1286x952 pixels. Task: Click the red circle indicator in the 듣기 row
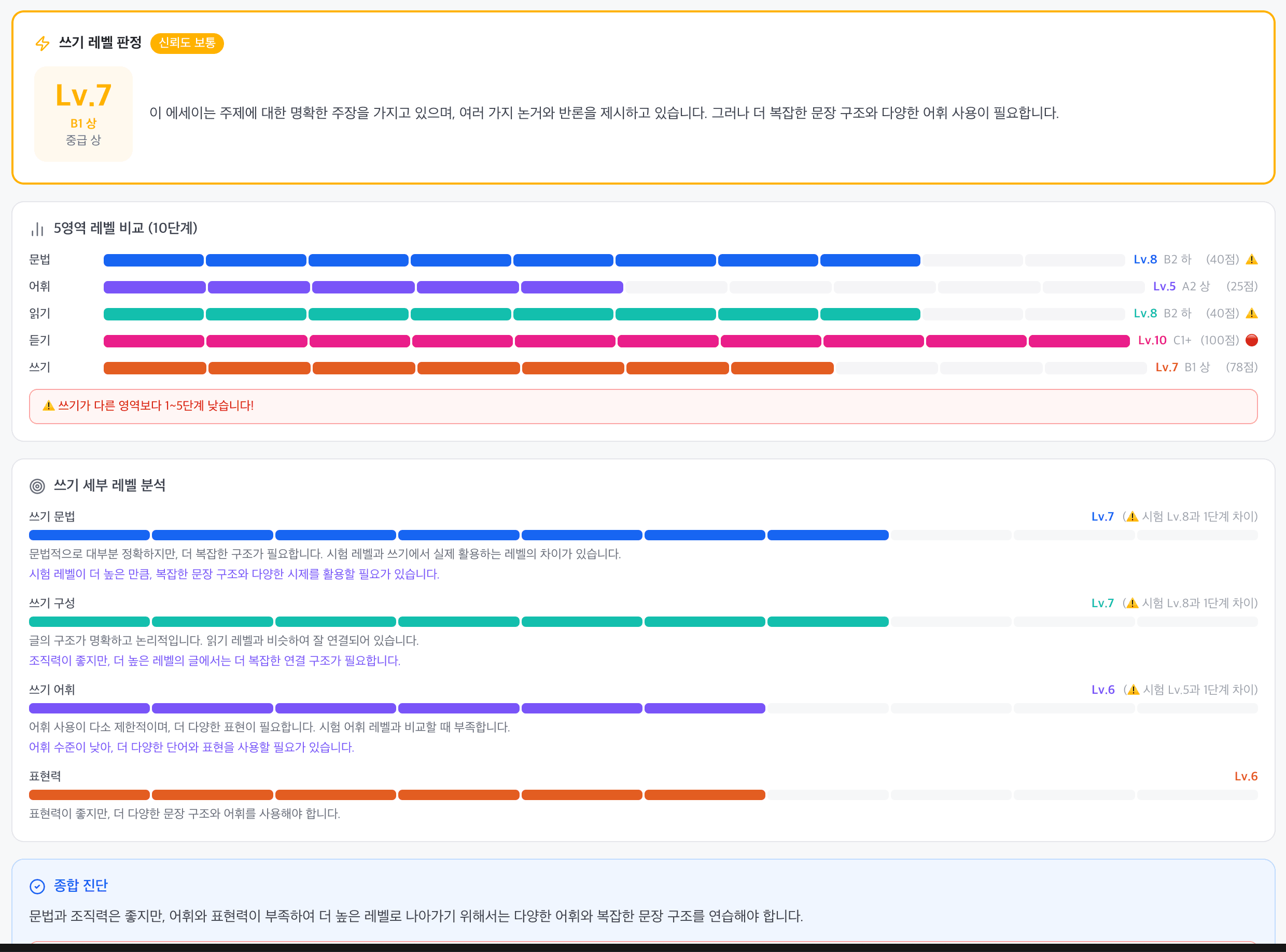click(x=1251, y=340)
